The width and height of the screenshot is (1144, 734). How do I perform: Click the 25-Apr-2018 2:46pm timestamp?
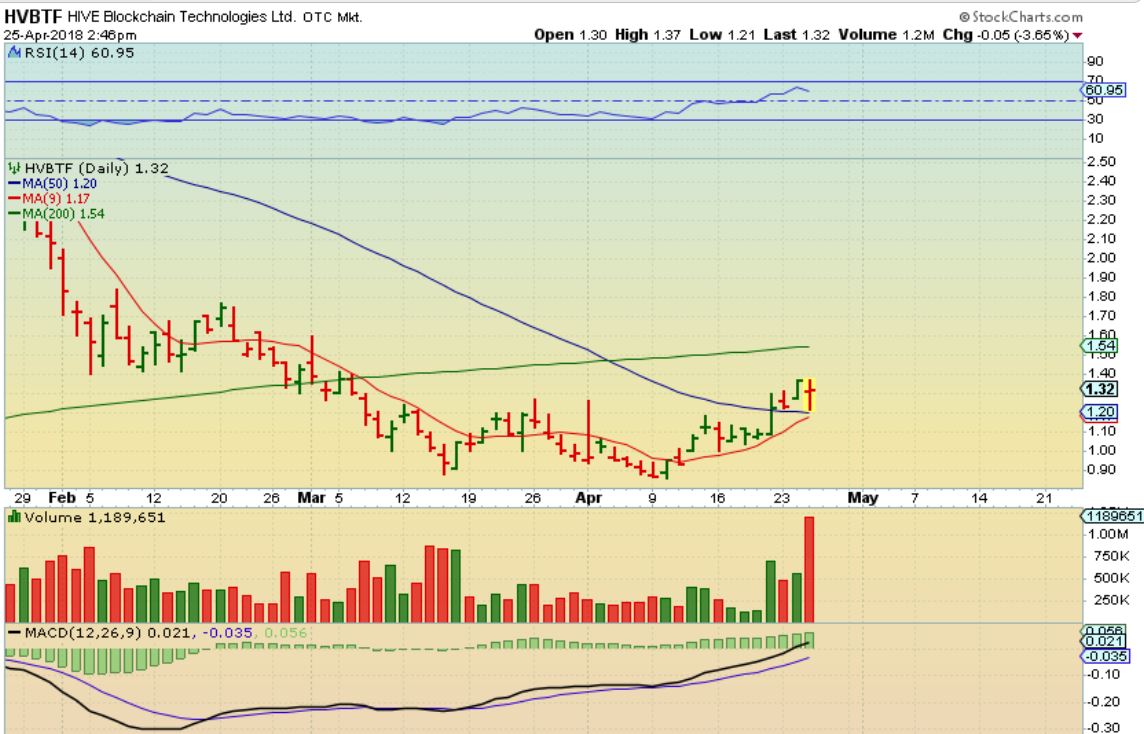click(x=70, y=34)
